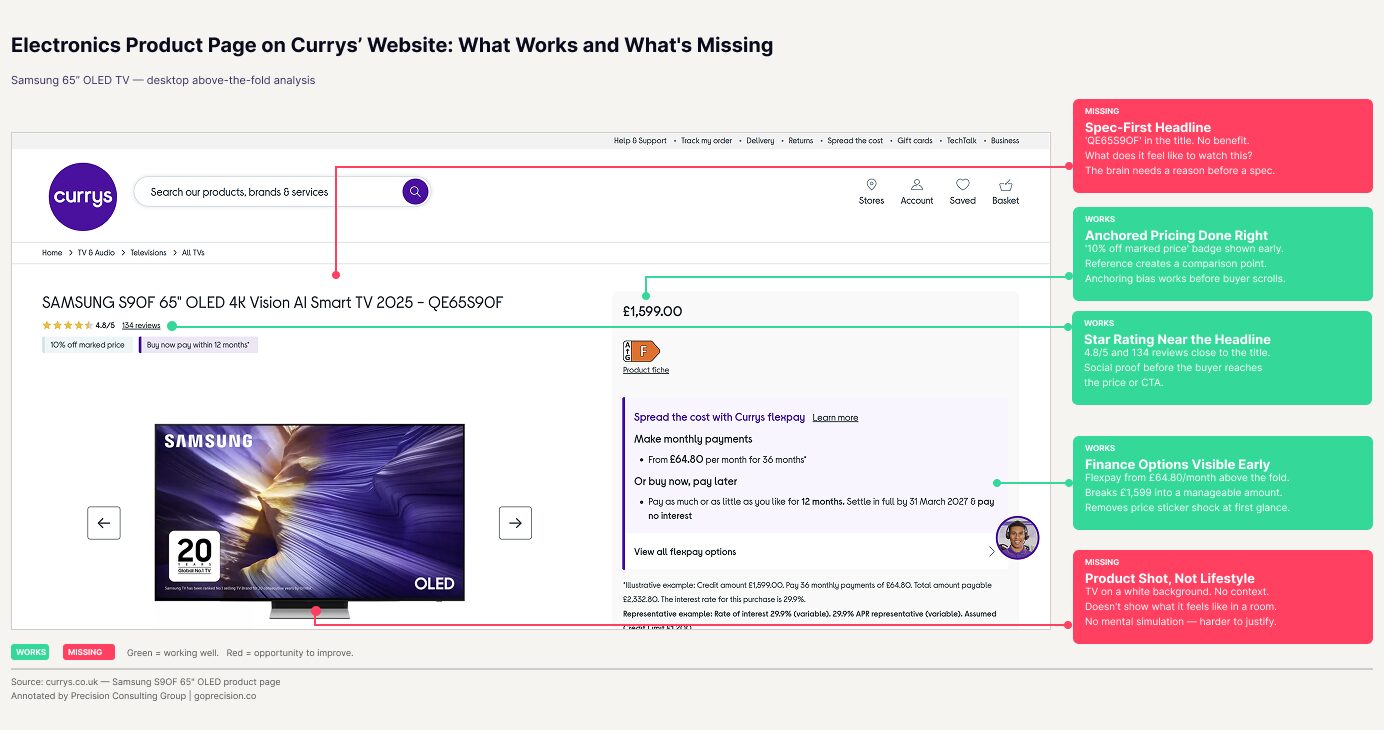This screenshot has width=1384, height=730.
Task: Click the purple search magnifier button
Action: click(415, 191)
